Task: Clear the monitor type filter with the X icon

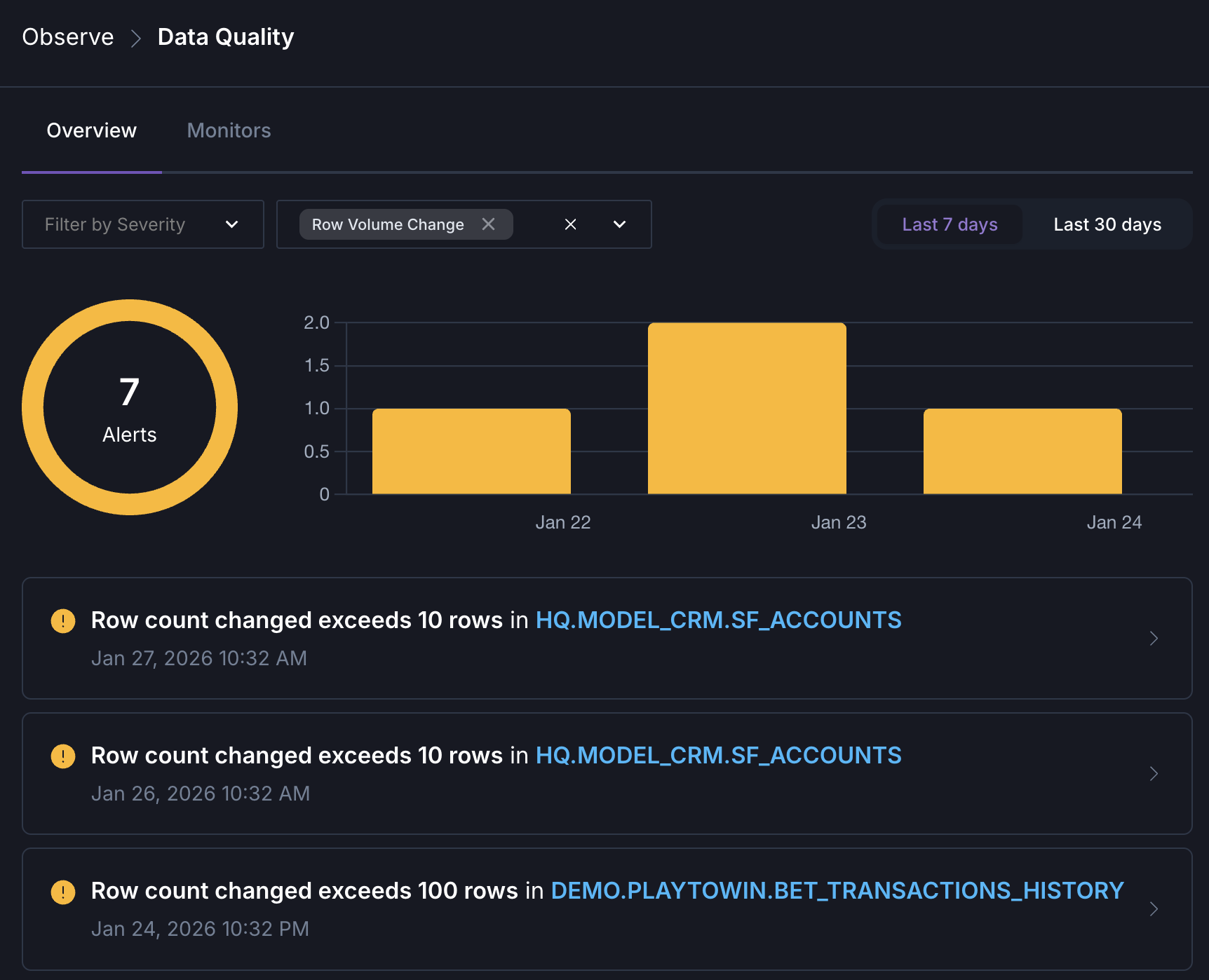Action: click(570, 224)
